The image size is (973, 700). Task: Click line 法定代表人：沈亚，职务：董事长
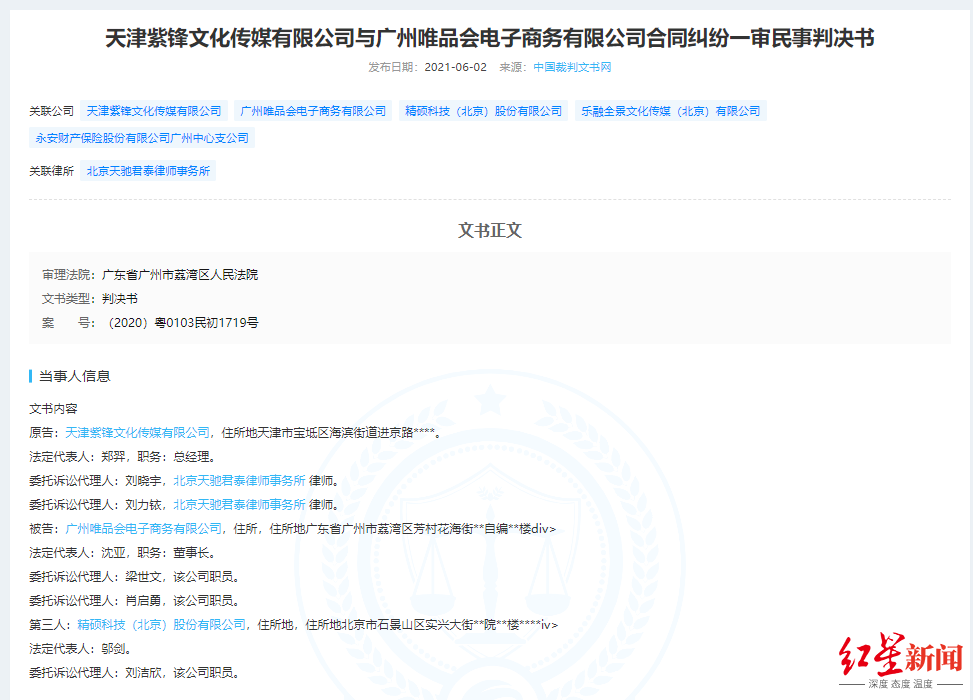click(122, 552)
